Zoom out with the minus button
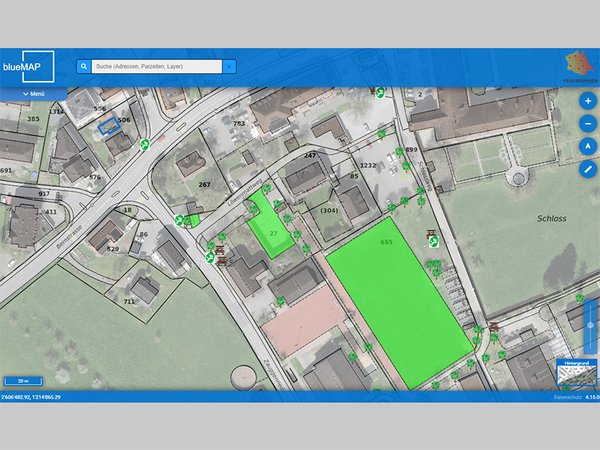Screen dimensions: 600x450 pyautogui.click(x=588, y=124)
